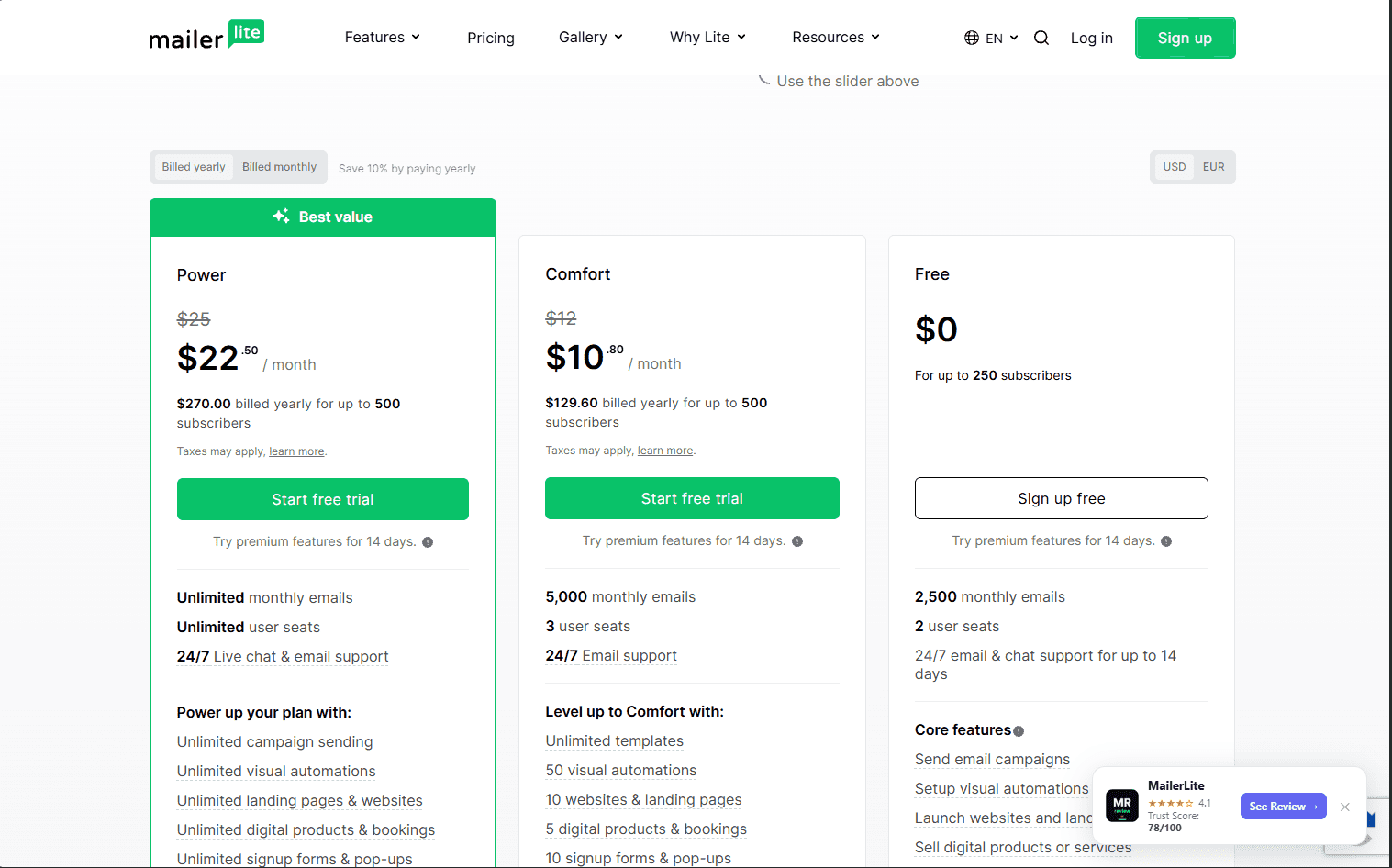Start free trial for Power plan

click(x=323, y=499)
